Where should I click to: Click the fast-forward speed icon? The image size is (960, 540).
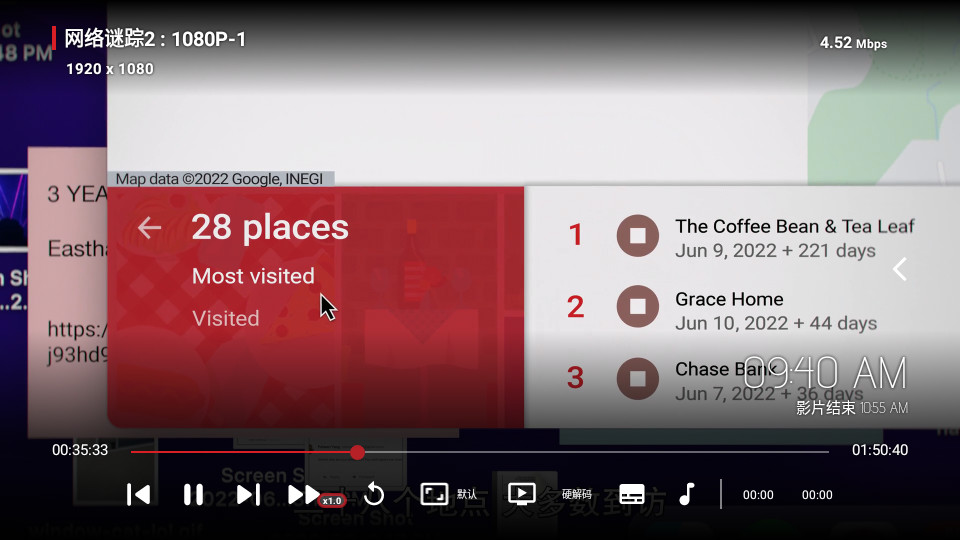coord(303,494)
